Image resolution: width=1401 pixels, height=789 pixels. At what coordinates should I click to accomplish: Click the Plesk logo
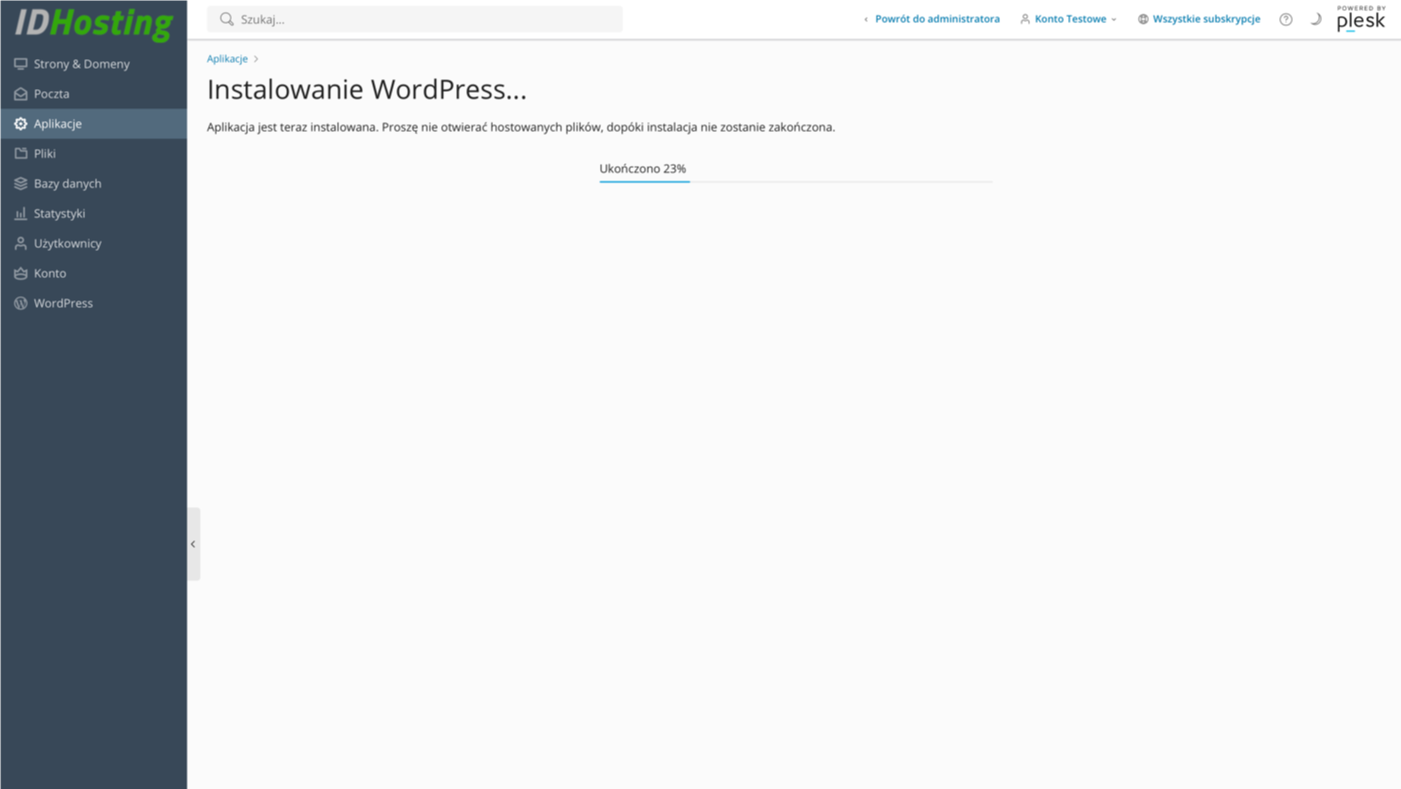(1361, 19)
